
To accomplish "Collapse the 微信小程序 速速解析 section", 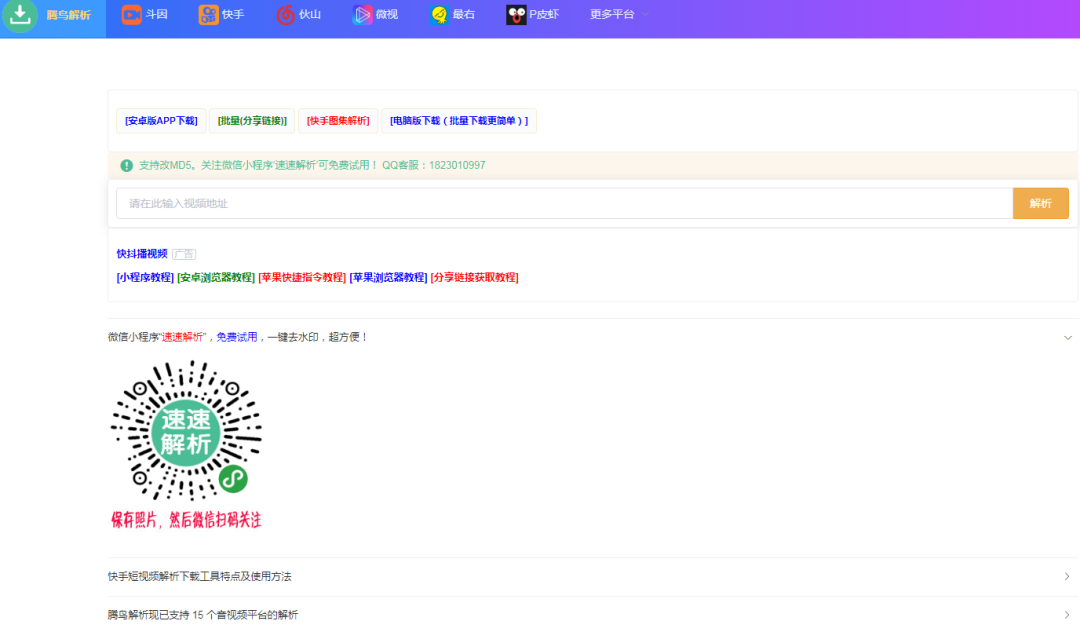I will [592, 337].
